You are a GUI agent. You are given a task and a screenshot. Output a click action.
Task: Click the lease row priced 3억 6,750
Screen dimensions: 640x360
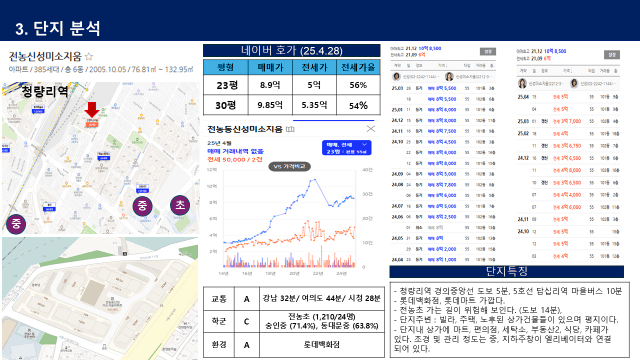(x=569, y=146)
